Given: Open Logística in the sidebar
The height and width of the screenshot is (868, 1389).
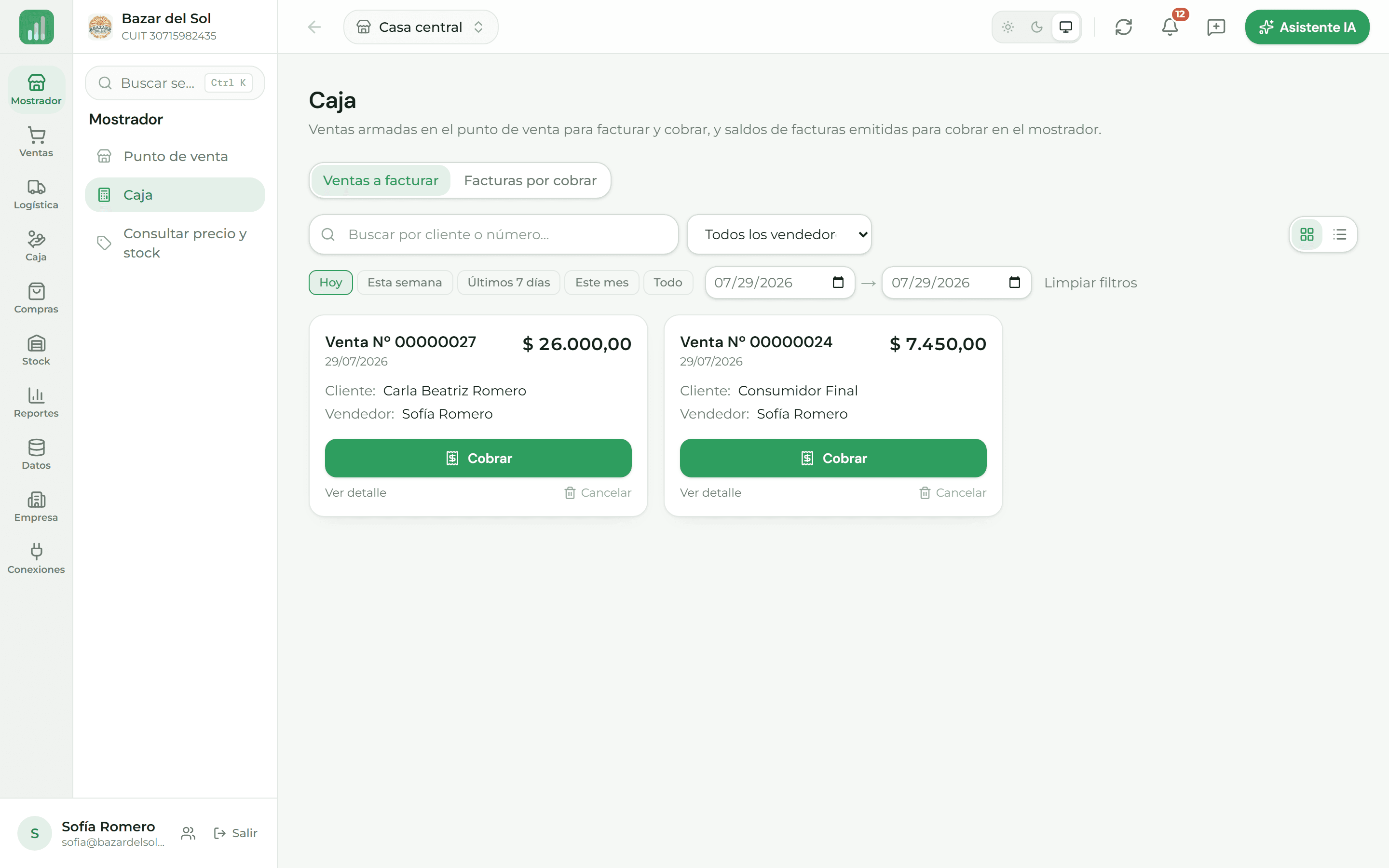Looking at the screenshot, I should [36, 194].
